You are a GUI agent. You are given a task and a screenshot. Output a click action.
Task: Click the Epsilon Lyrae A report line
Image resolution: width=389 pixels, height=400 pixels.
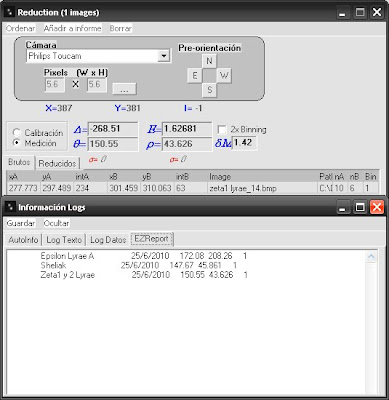pos(143,256)
